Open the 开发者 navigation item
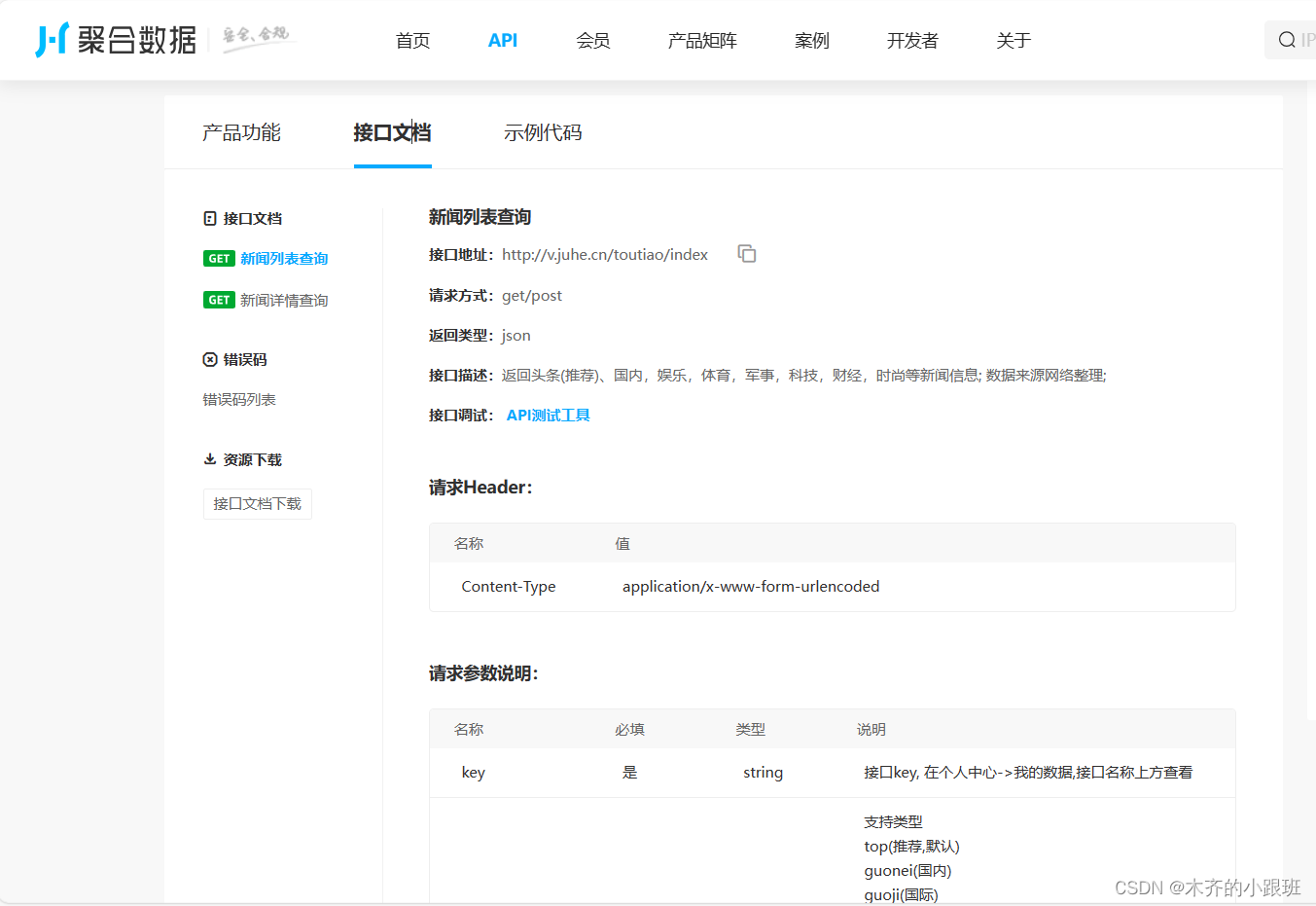Image resolution: width=1316 pixels, height=906 pixels. (911, 40)
